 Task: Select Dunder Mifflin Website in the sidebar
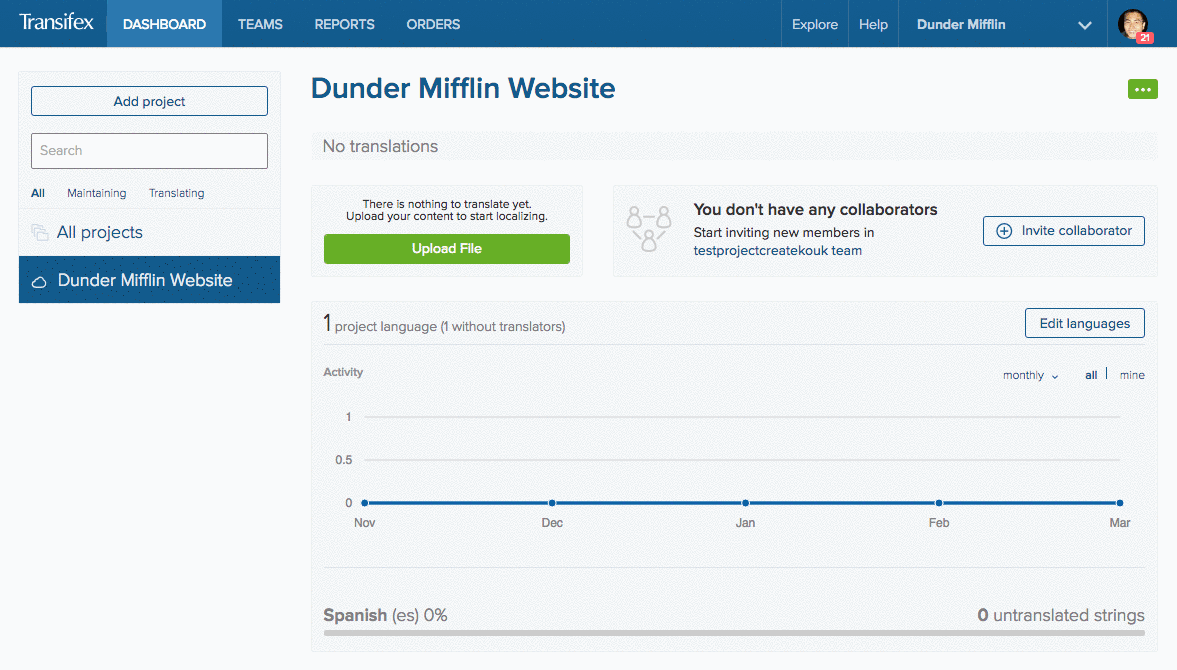[x=149, y=280]
